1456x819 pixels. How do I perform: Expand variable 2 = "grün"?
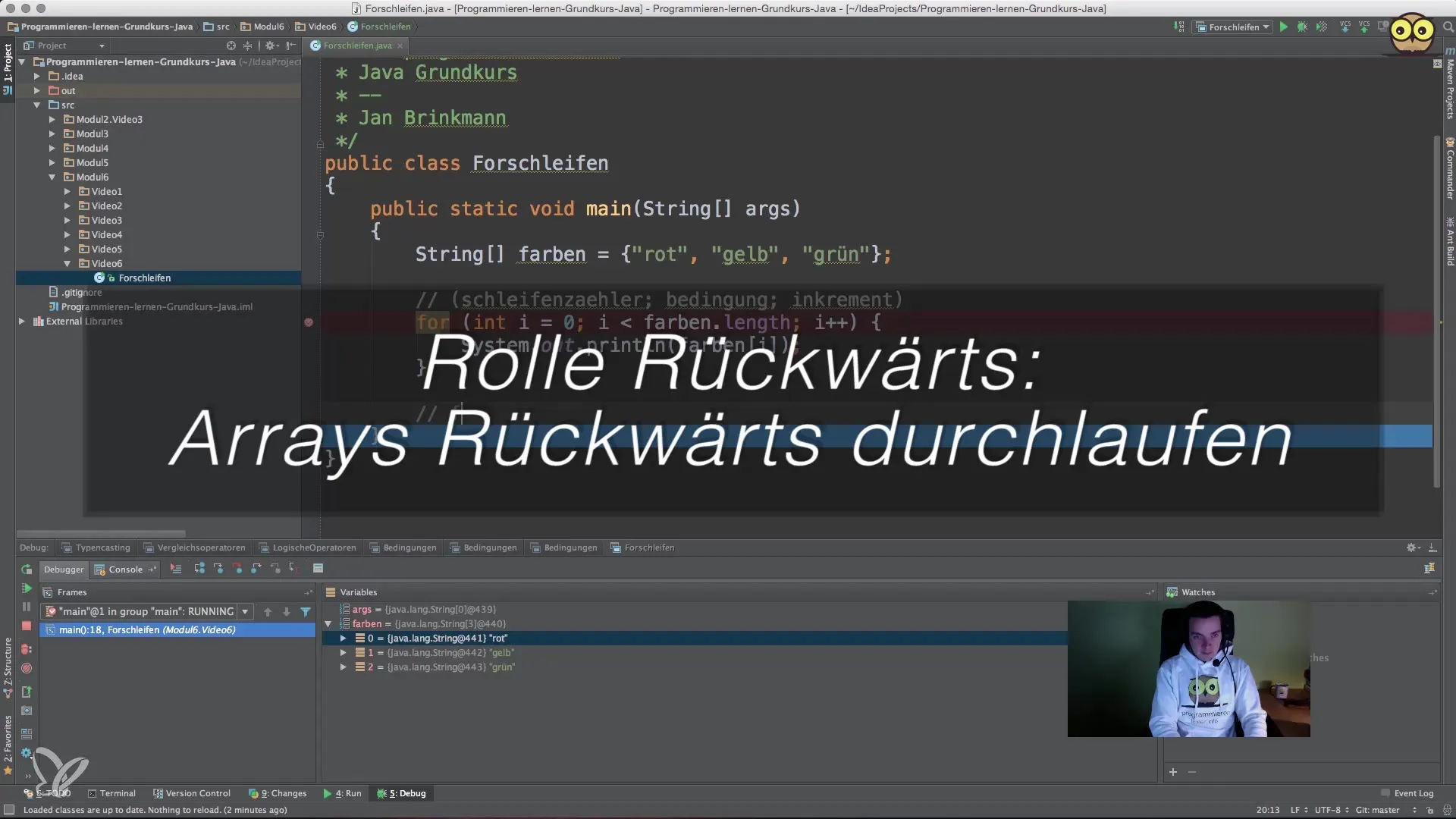click(344, 667)
